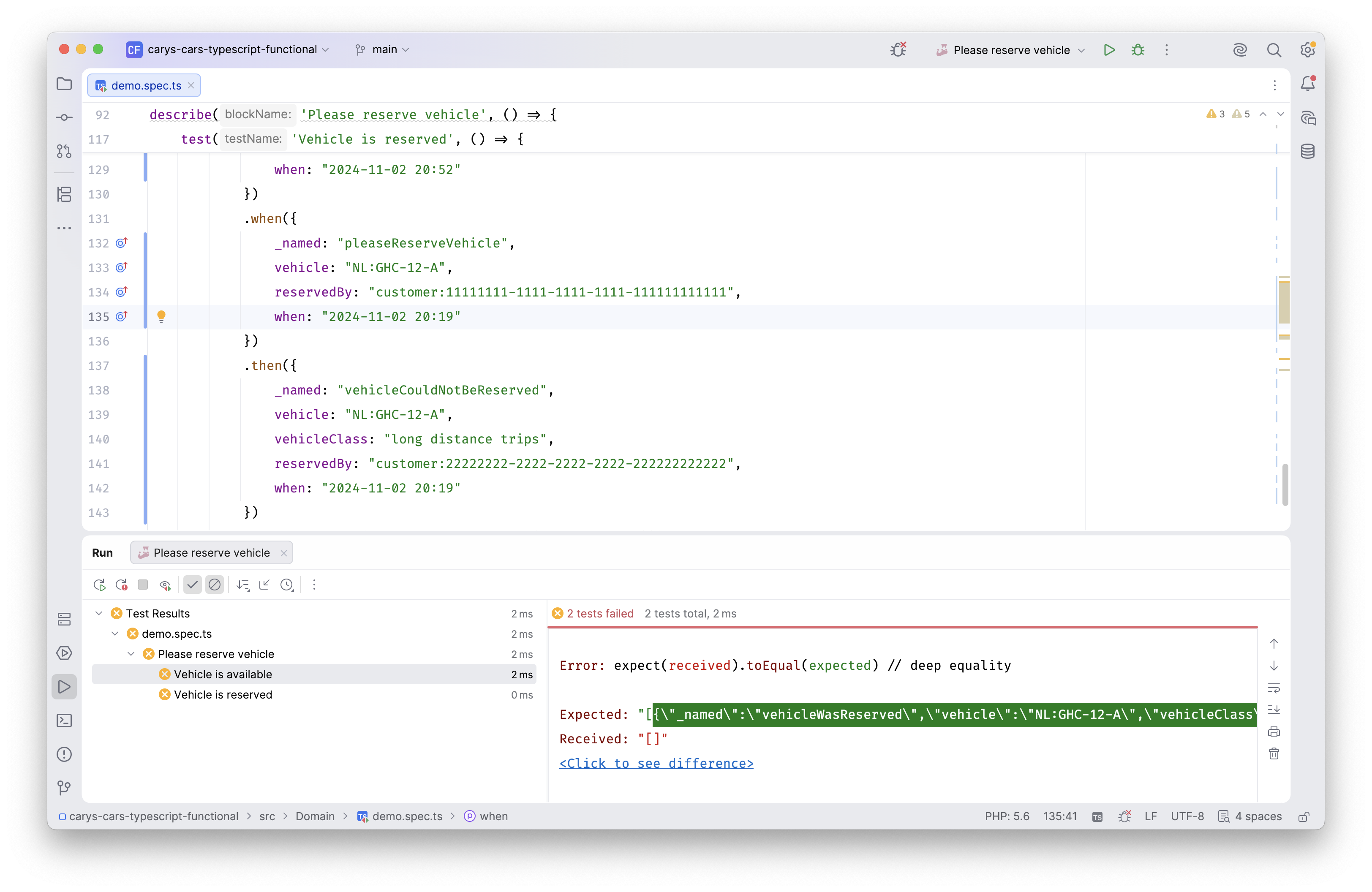The height and width of the screenshot is (892, 1372).
Task: Rerun failed tests icon
Action: click(121, 585)
